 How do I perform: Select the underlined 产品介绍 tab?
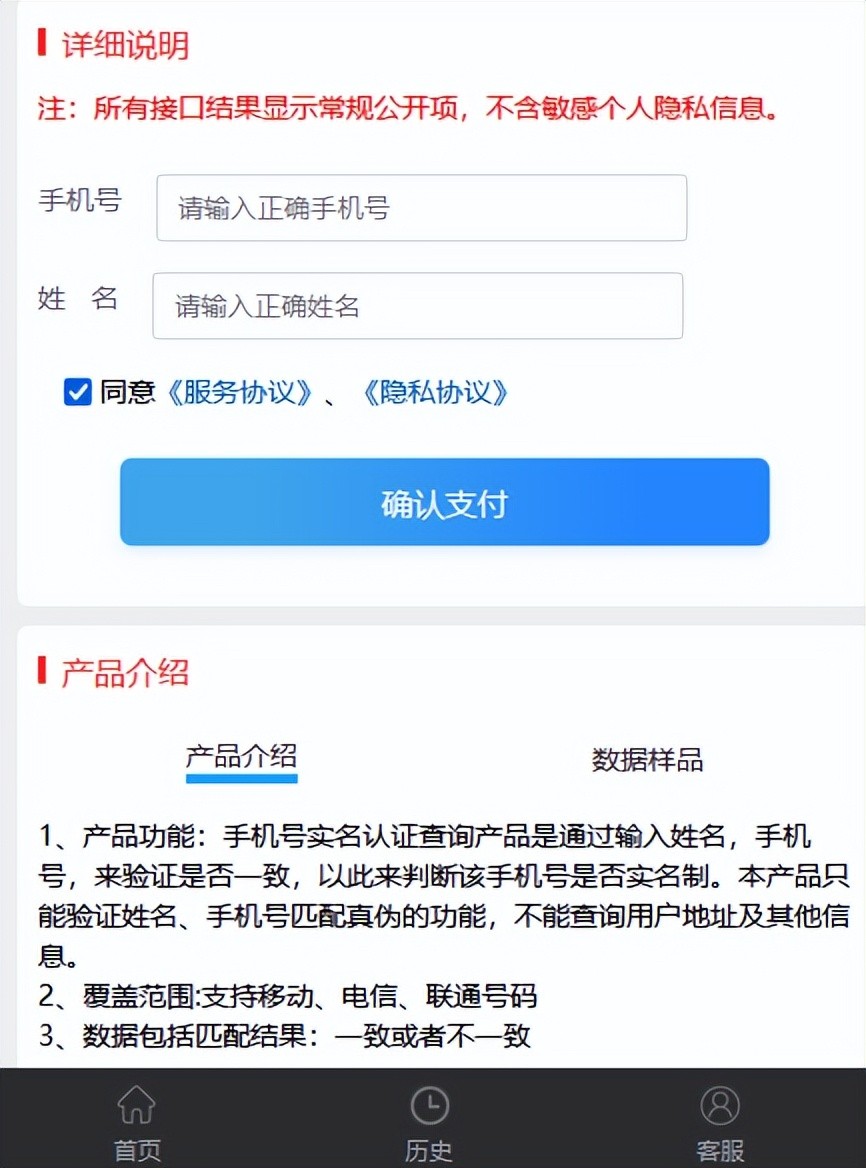[x=241, y=757]
